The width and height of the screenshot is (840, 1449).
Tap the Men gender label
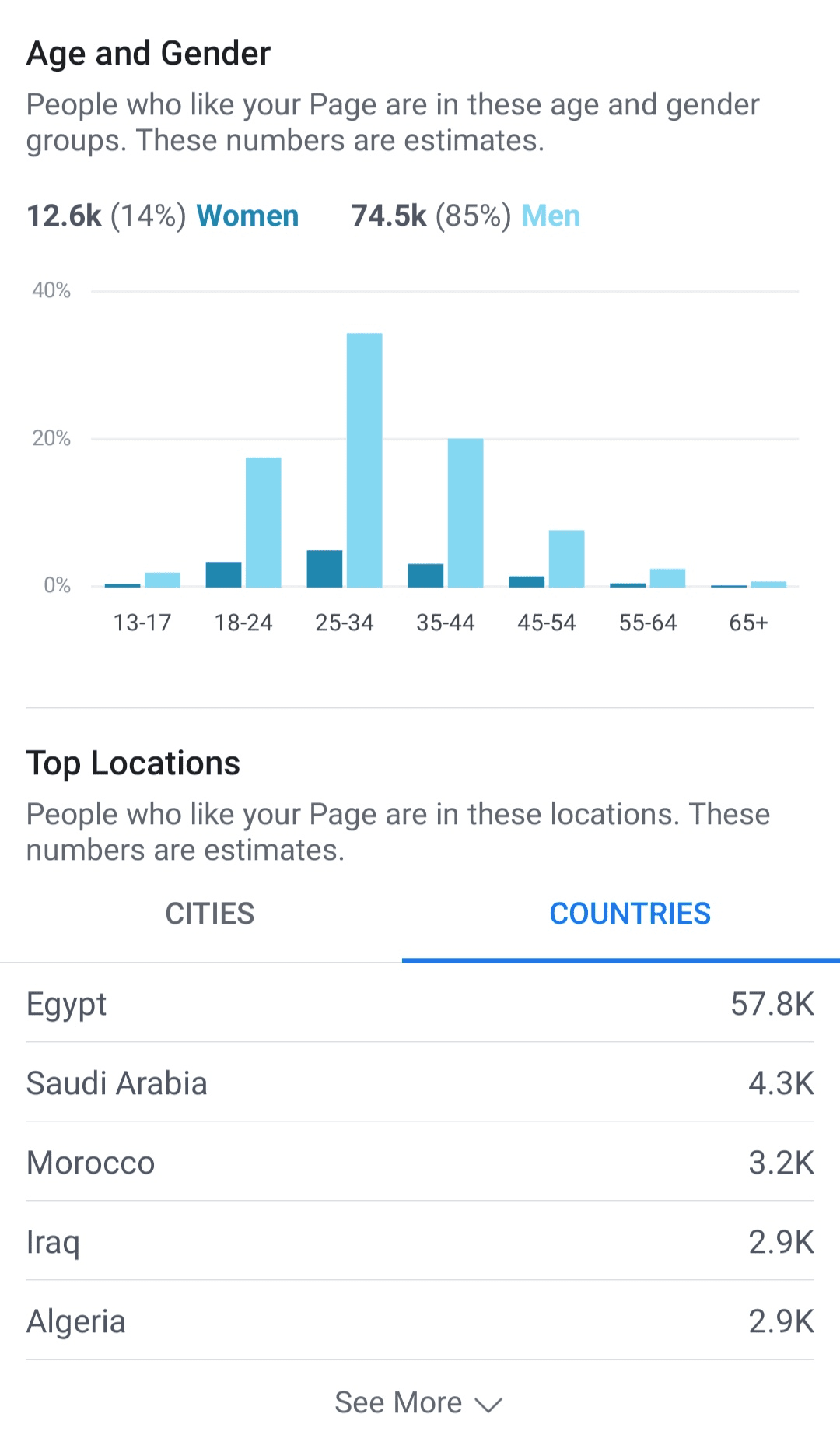(x=551, y=216)
